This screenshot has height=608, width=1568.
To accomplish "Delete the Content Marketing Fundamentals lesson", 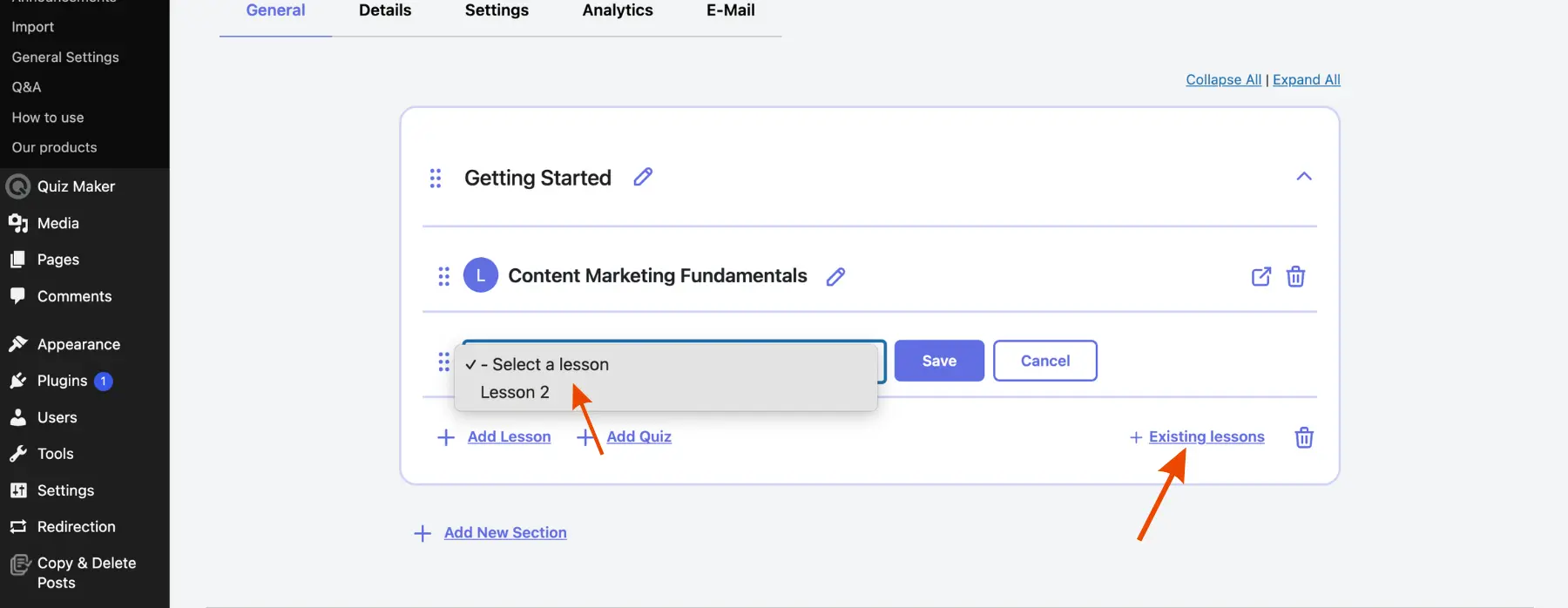I will [1295, 277].
